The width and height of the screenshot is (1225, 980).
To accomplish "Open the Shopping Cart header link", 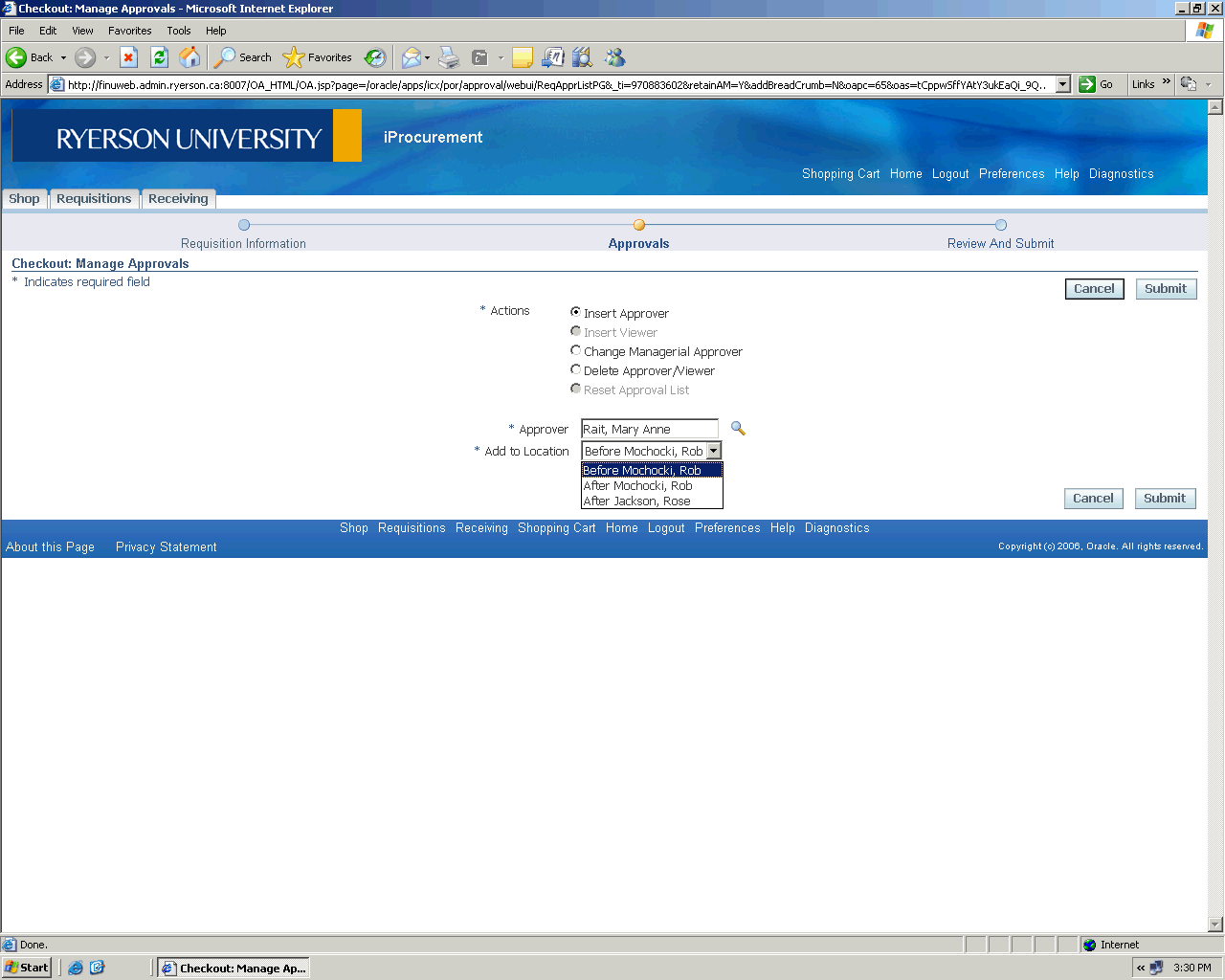I will point(840,174).
